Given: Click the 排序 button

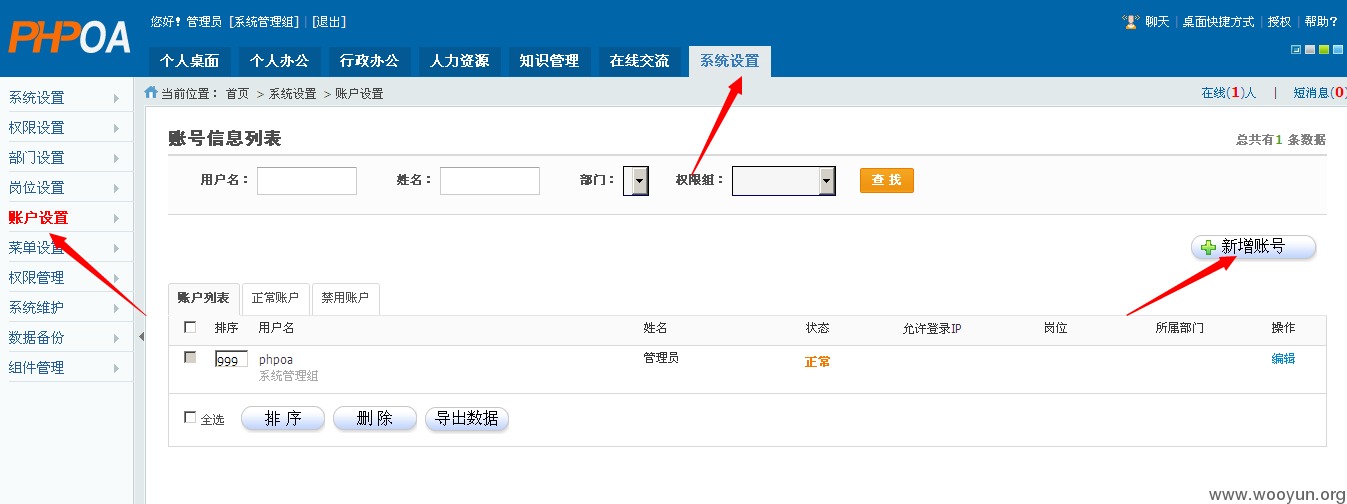Looking at the screenshot, I should (283, 419).
